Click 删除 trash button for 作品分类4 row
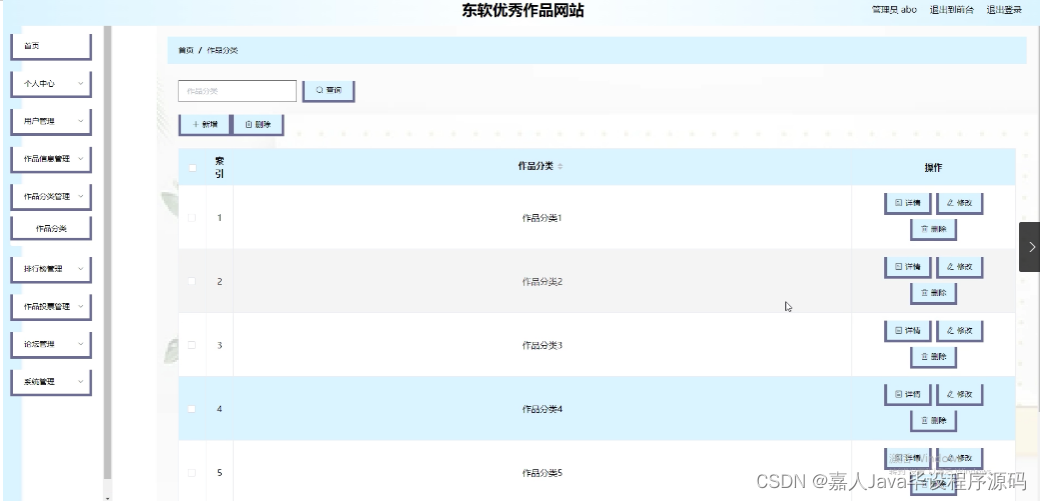 pos(933,421)
